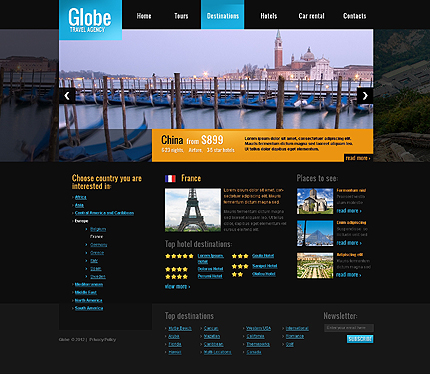This screenshot has width=430, height=374.
Task: Collapse the Europe country list
Action: tap(81, 221)
